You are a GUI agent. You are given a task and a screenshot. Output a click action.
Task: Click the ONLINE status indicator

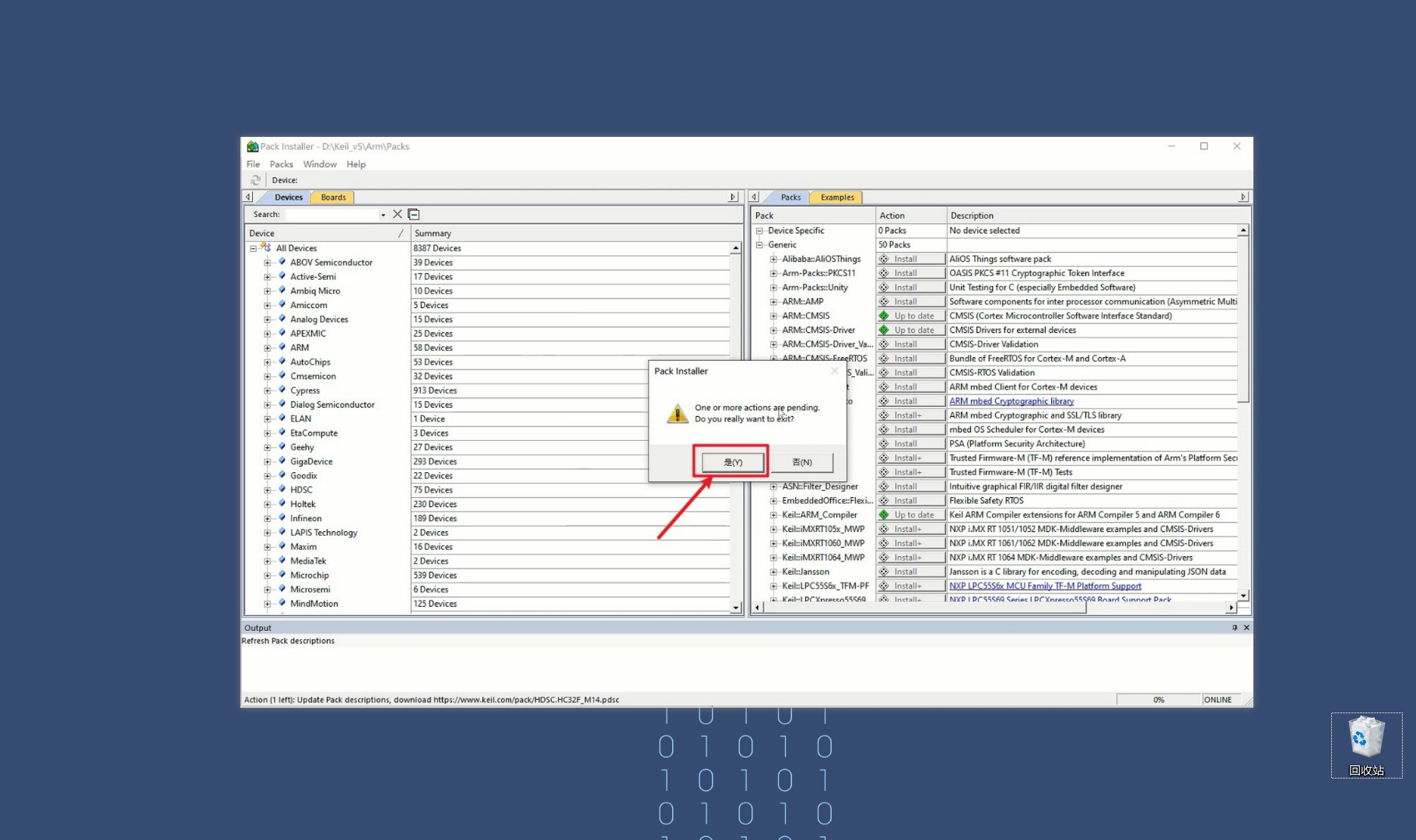[x=1218, y=699]
